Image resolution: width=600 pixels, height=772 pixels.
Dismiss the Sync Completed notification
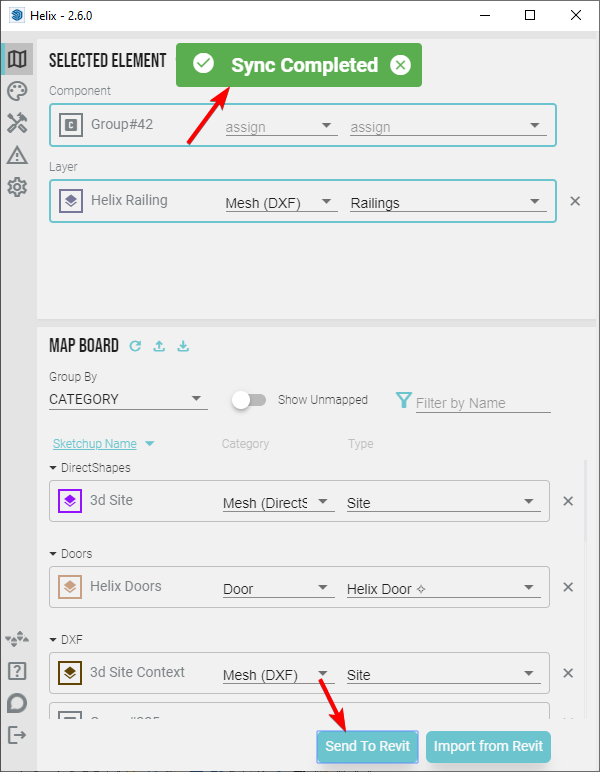pyautogui.click(x=400, y=65)
